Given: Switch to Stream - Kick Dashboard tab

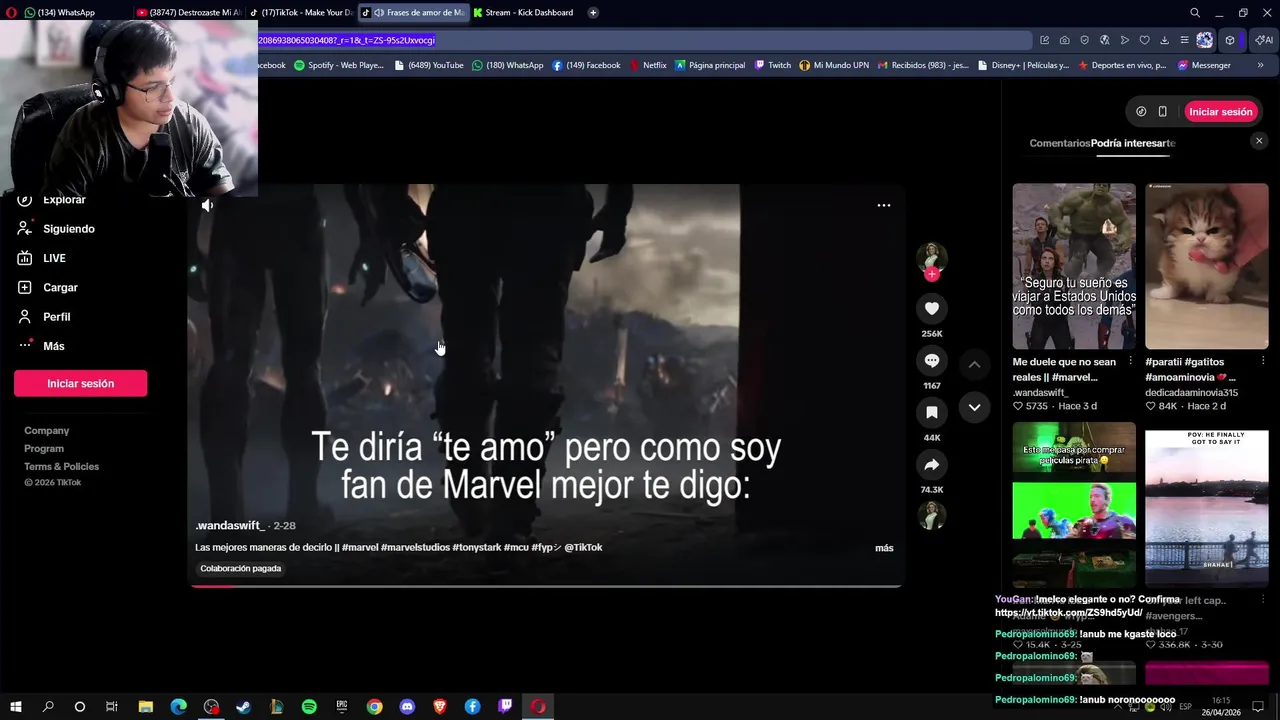Looking at the screenshot, I should pos(525,13).
